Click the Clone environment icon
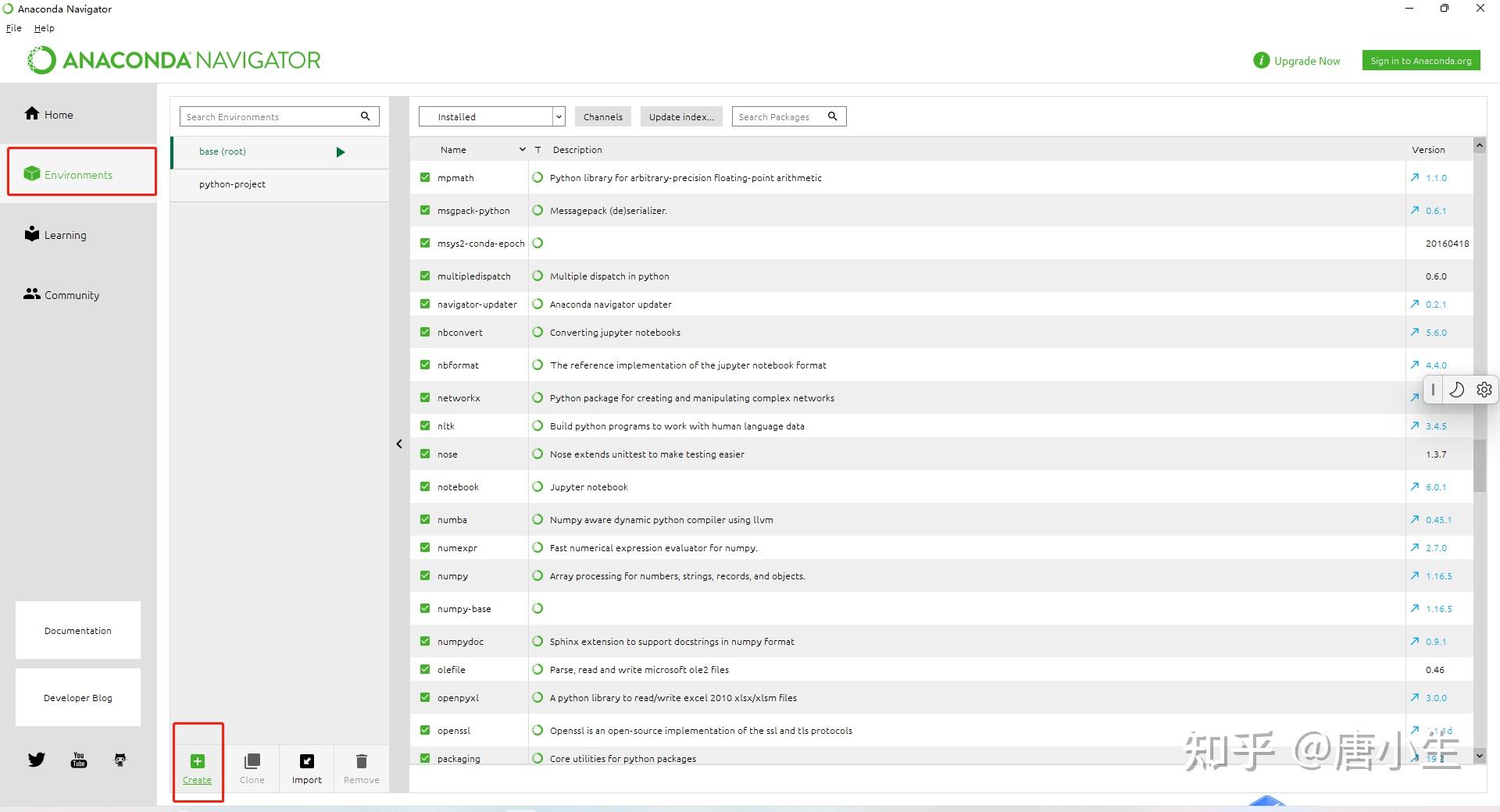The image size is (1500, 812). pos(252,761)
